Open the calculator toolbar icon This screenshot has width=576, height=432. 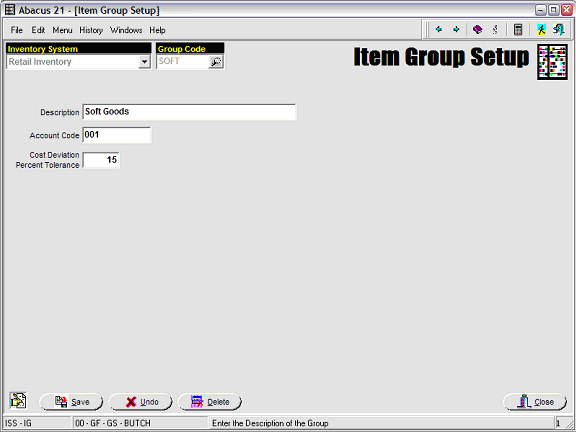(518, 29)
